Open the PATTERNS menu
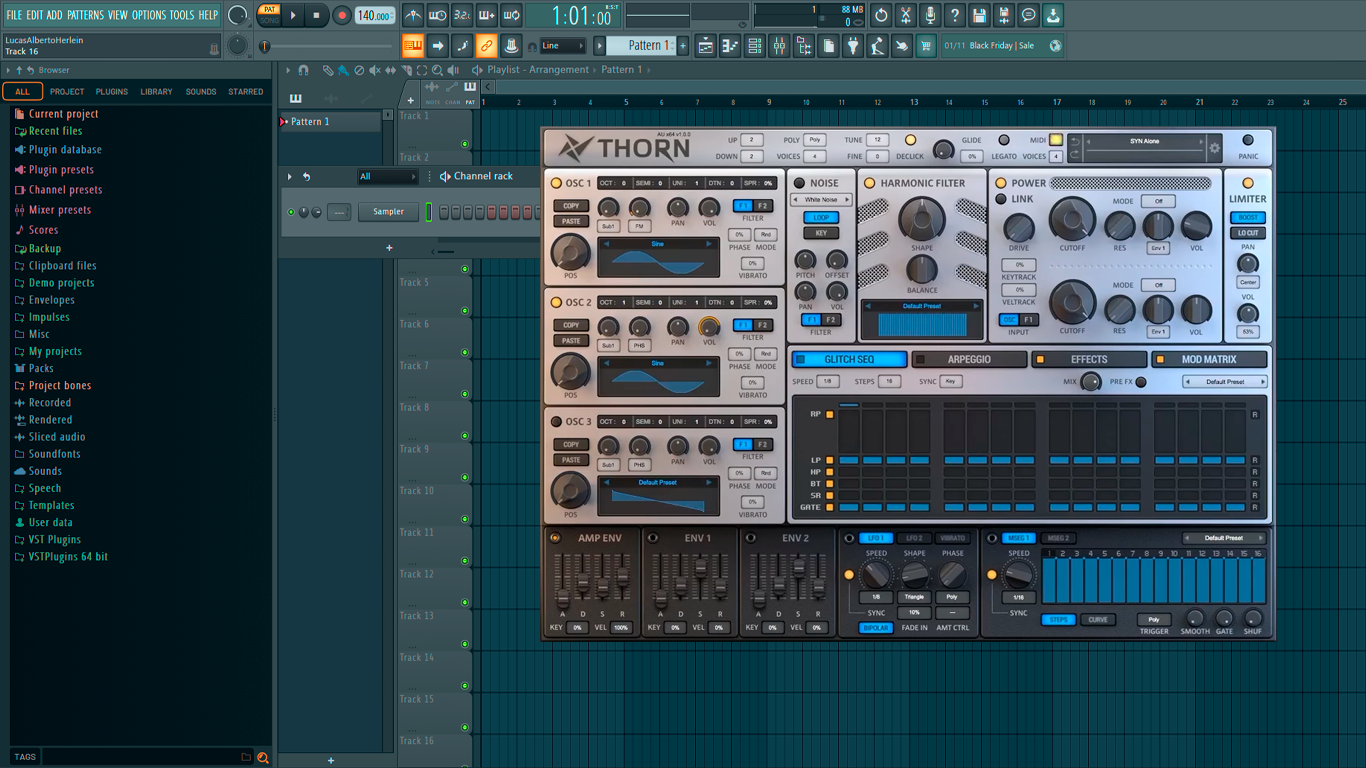This screenshot has width=1366, height=768. [x=85, y=15]
